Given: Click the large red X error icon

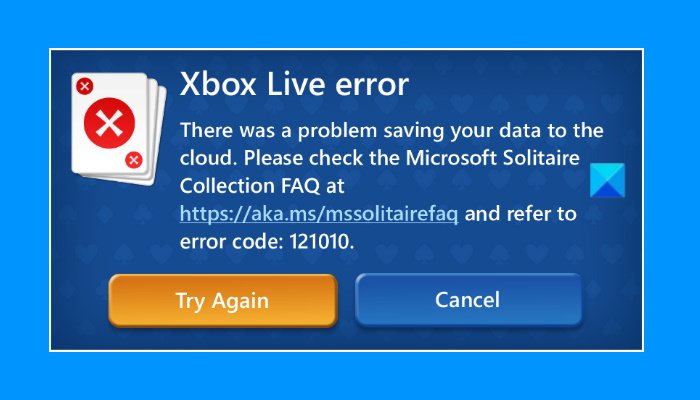Looking at the screenshot, I should point(109,123).
